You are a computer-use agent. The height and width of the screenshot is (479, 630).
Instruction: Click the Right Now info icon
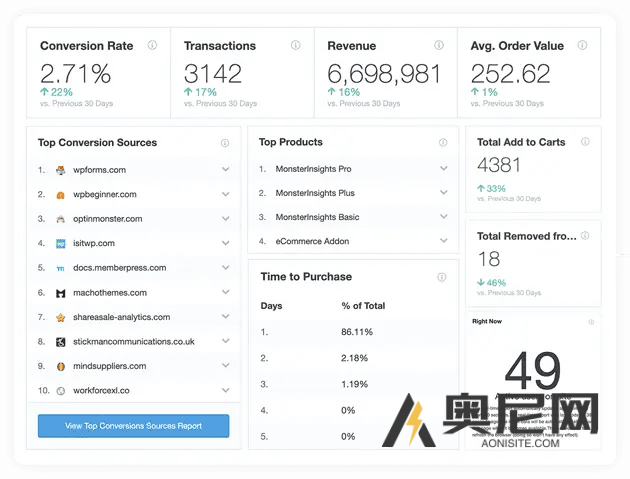click(591, 322)
